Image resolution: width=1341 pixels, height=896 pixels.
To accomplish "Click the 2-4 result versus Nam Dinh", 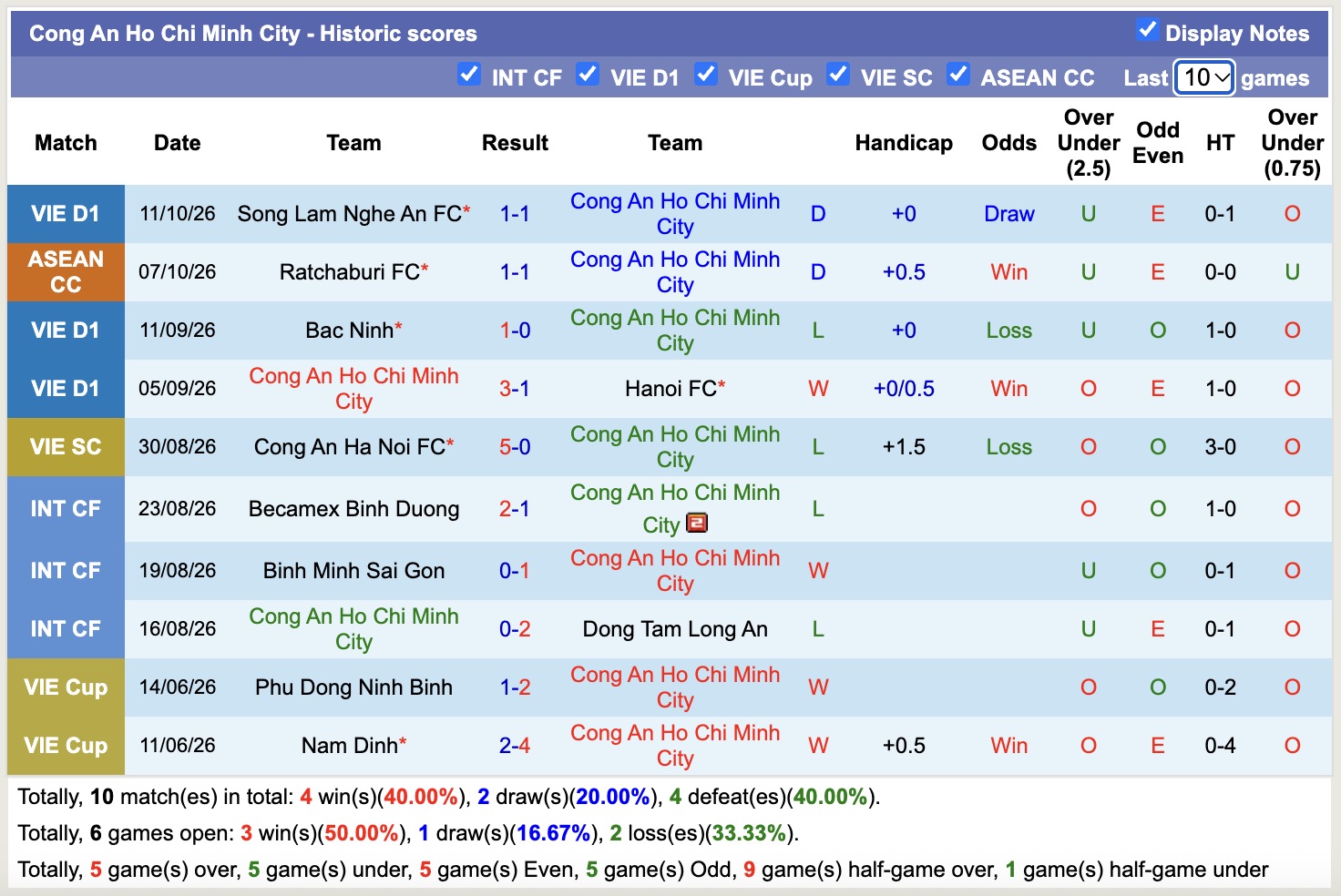I will [515, 746].
